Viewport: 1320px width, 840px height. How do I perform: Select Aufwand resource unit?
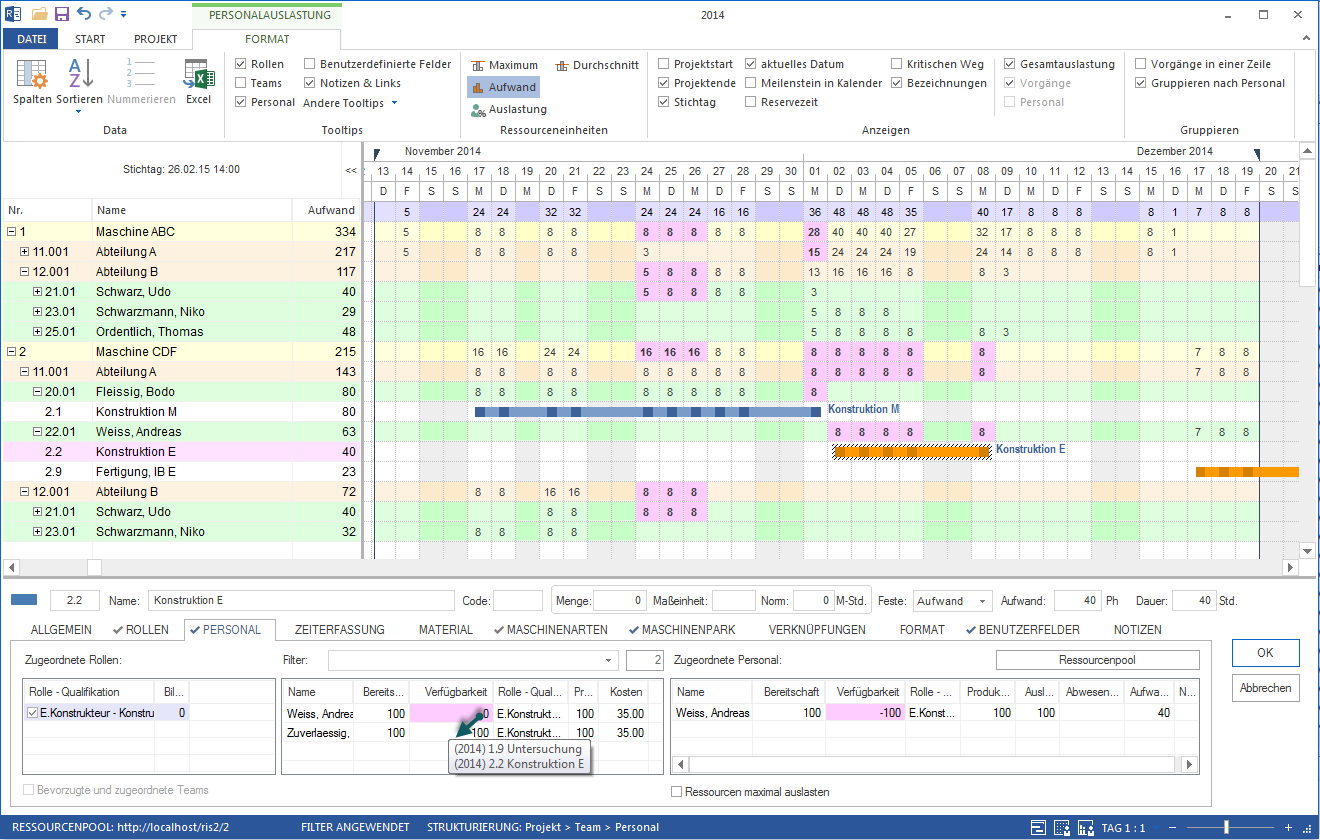(x=504, y=87)
